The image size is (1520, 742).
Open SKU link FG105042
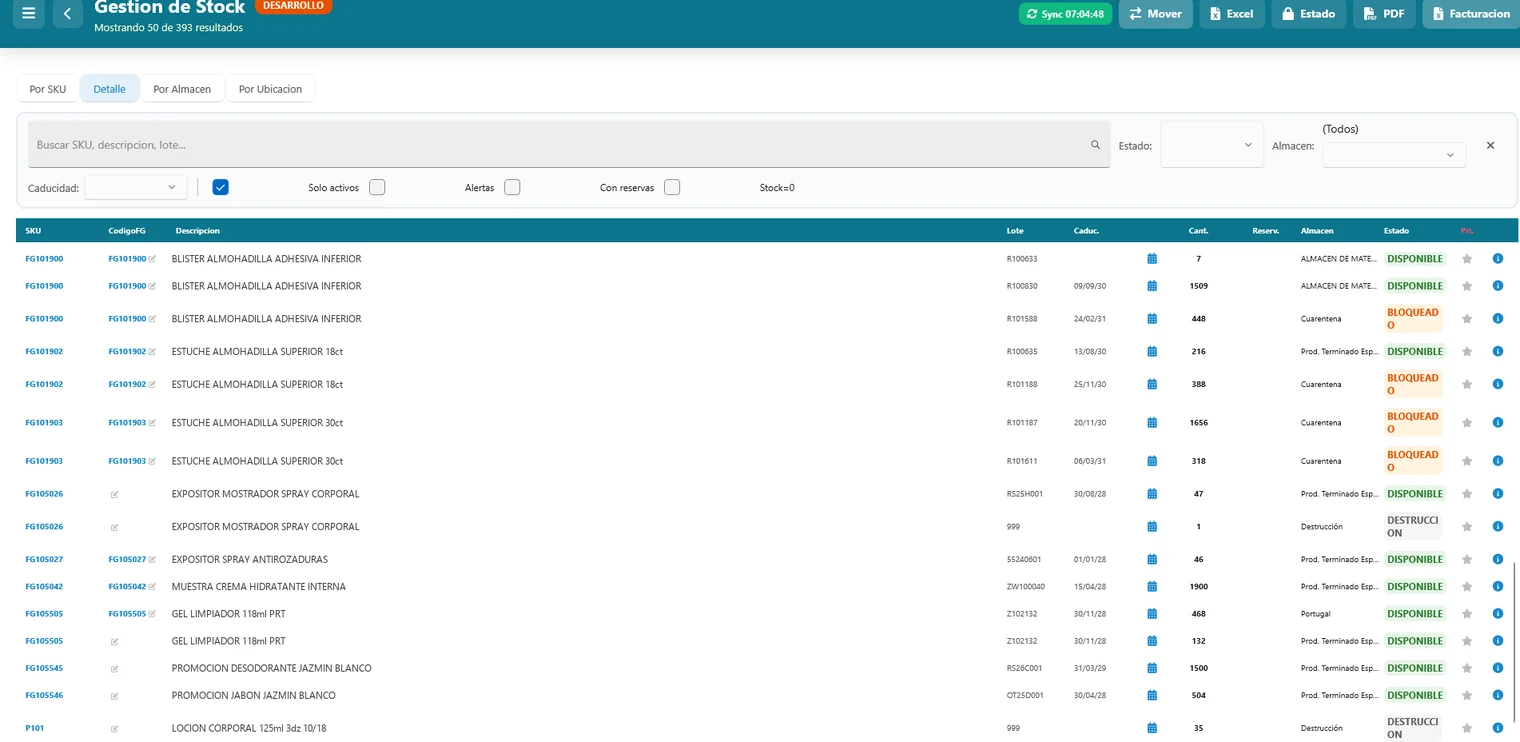click(44, 587)
